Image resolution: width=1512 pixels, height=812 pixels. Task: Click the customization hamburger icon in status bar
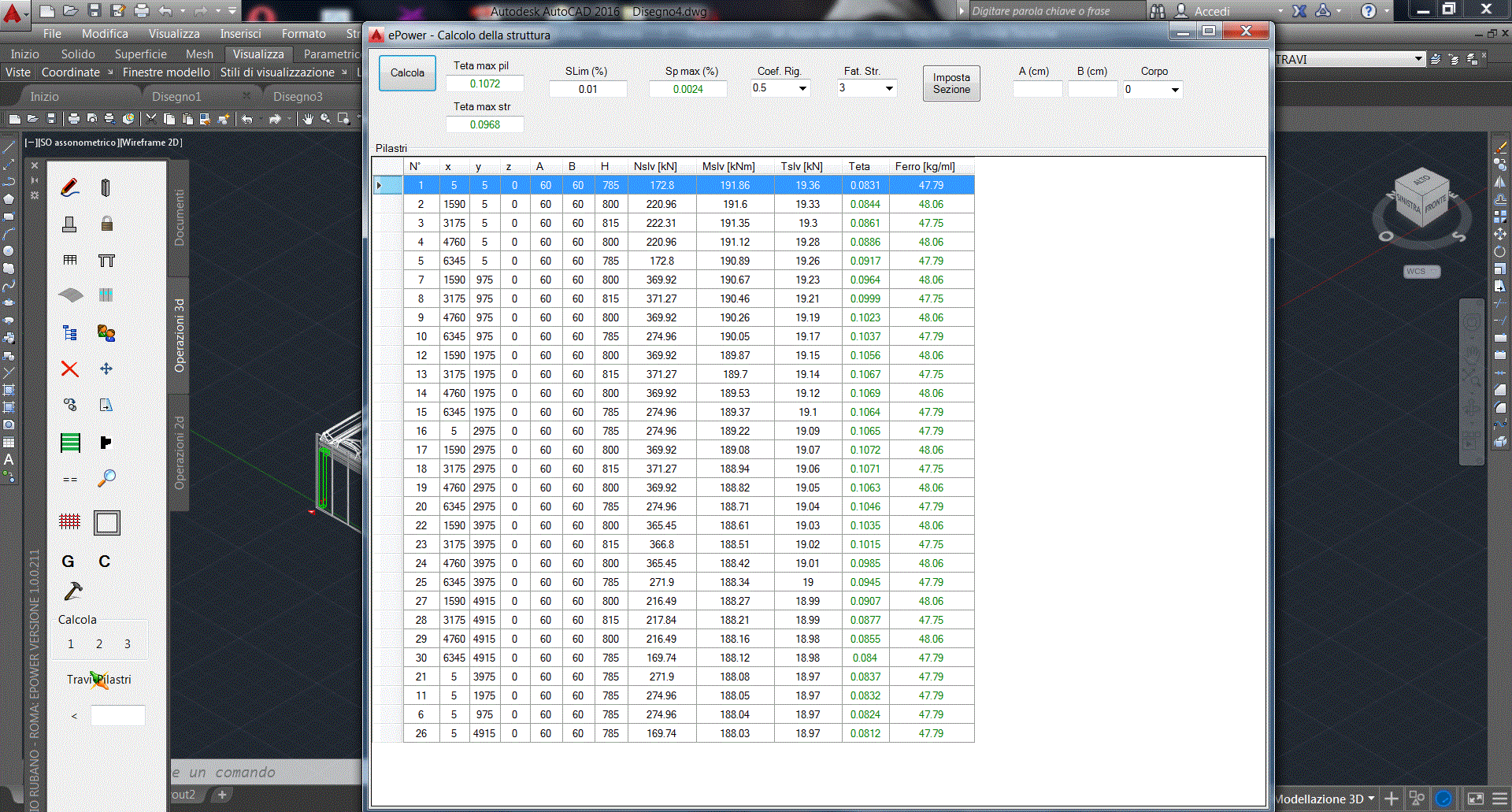click(1499, 799)
